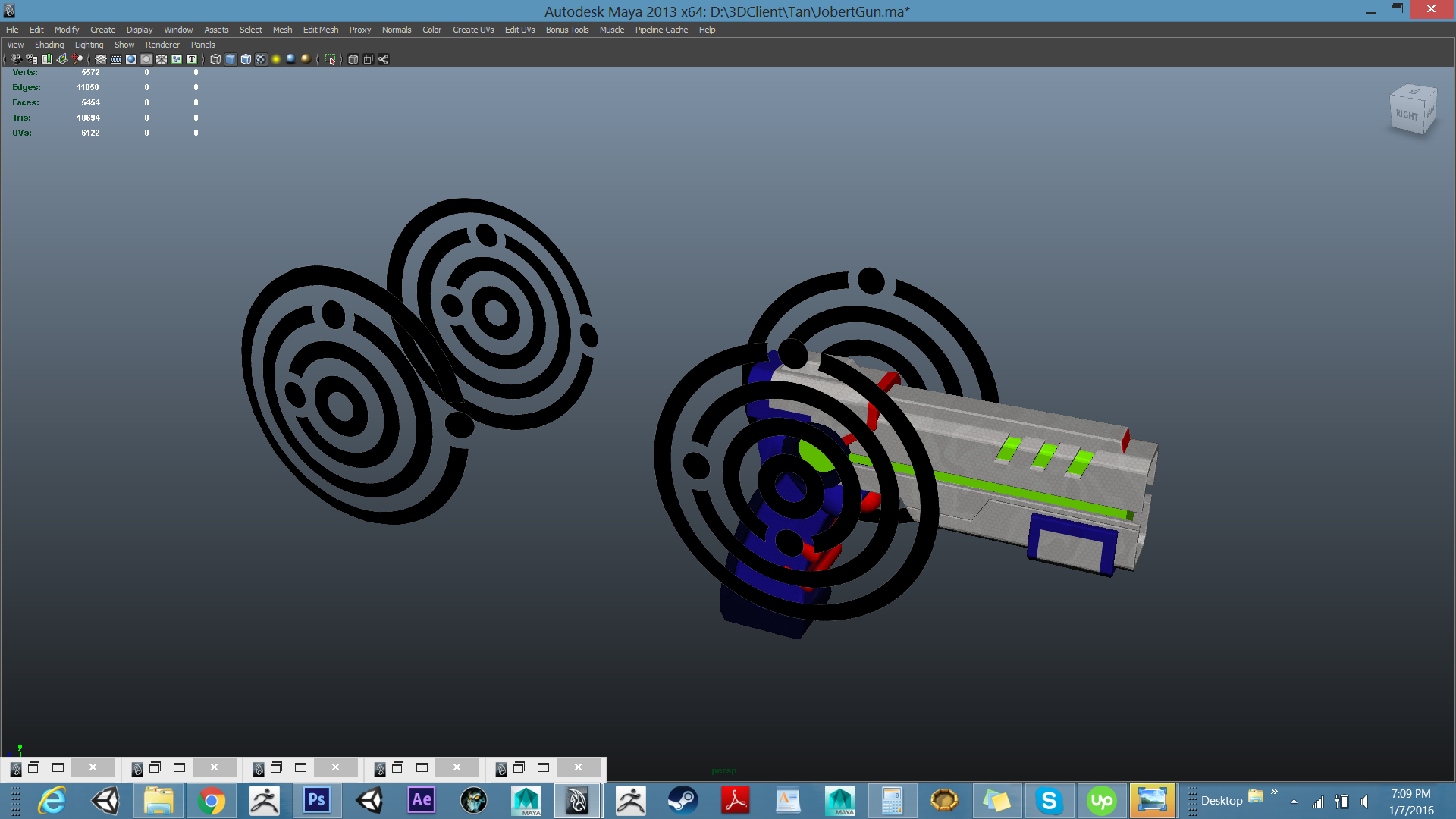Click the Desktop toolbar label in taskbar
Screen dimensions: 1456x819
point(1222,801)
